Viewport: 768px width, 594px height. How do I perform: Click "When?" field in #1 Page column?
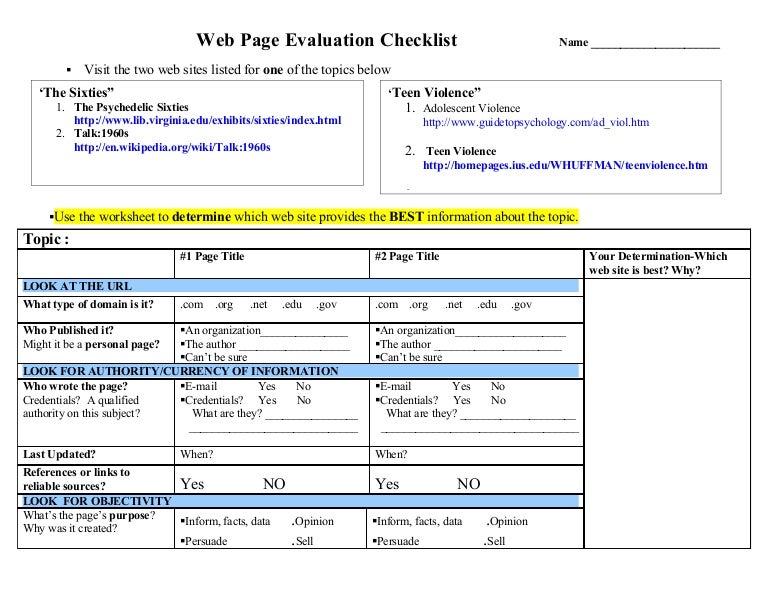[196, 454]
